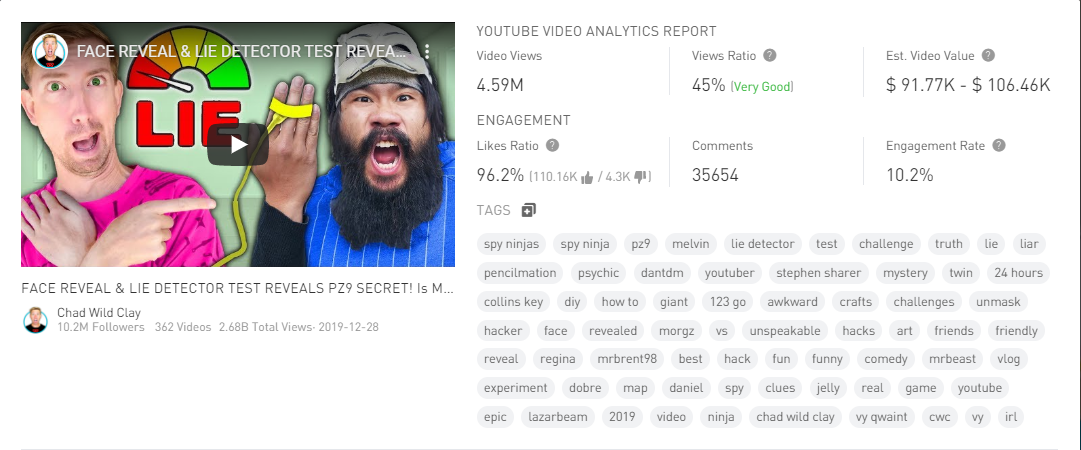Select the 'hacks' tag

pyautogui.click(x=858, y=330)
